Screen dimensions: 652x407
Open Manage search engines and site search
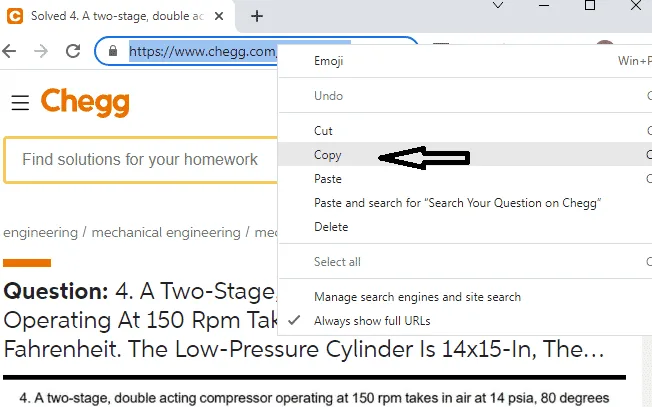[x=464, y=297]
